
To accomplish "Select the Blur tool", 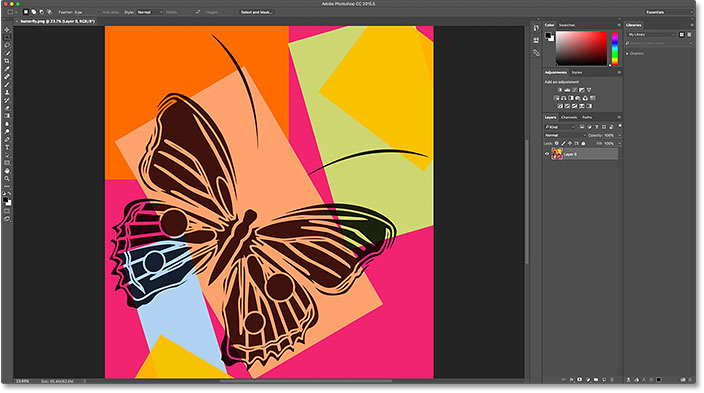I will tap(7, 124).
